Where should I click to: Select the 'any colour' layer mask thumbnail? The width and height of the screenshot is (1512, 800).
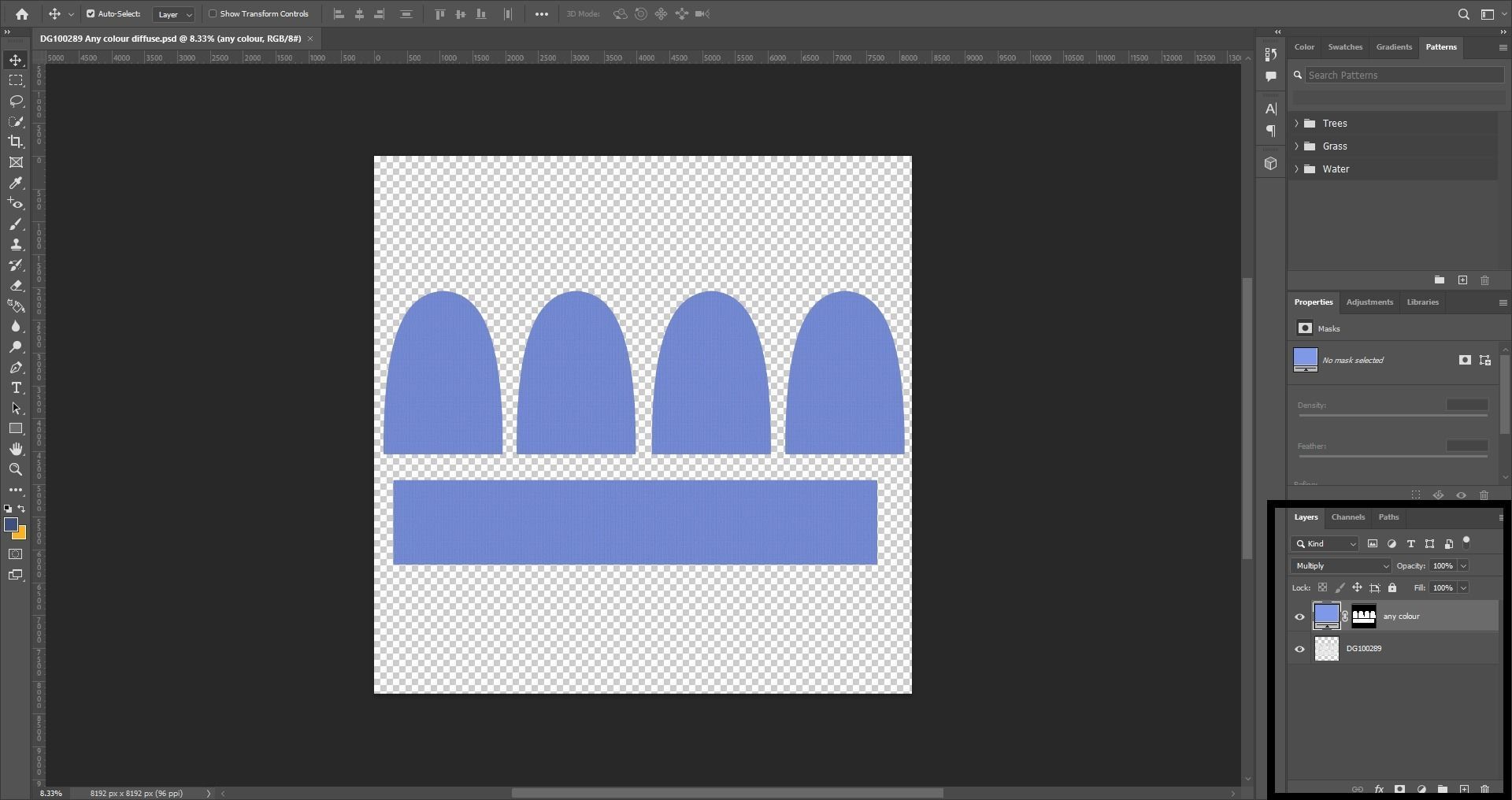(x=1364, y=617)
